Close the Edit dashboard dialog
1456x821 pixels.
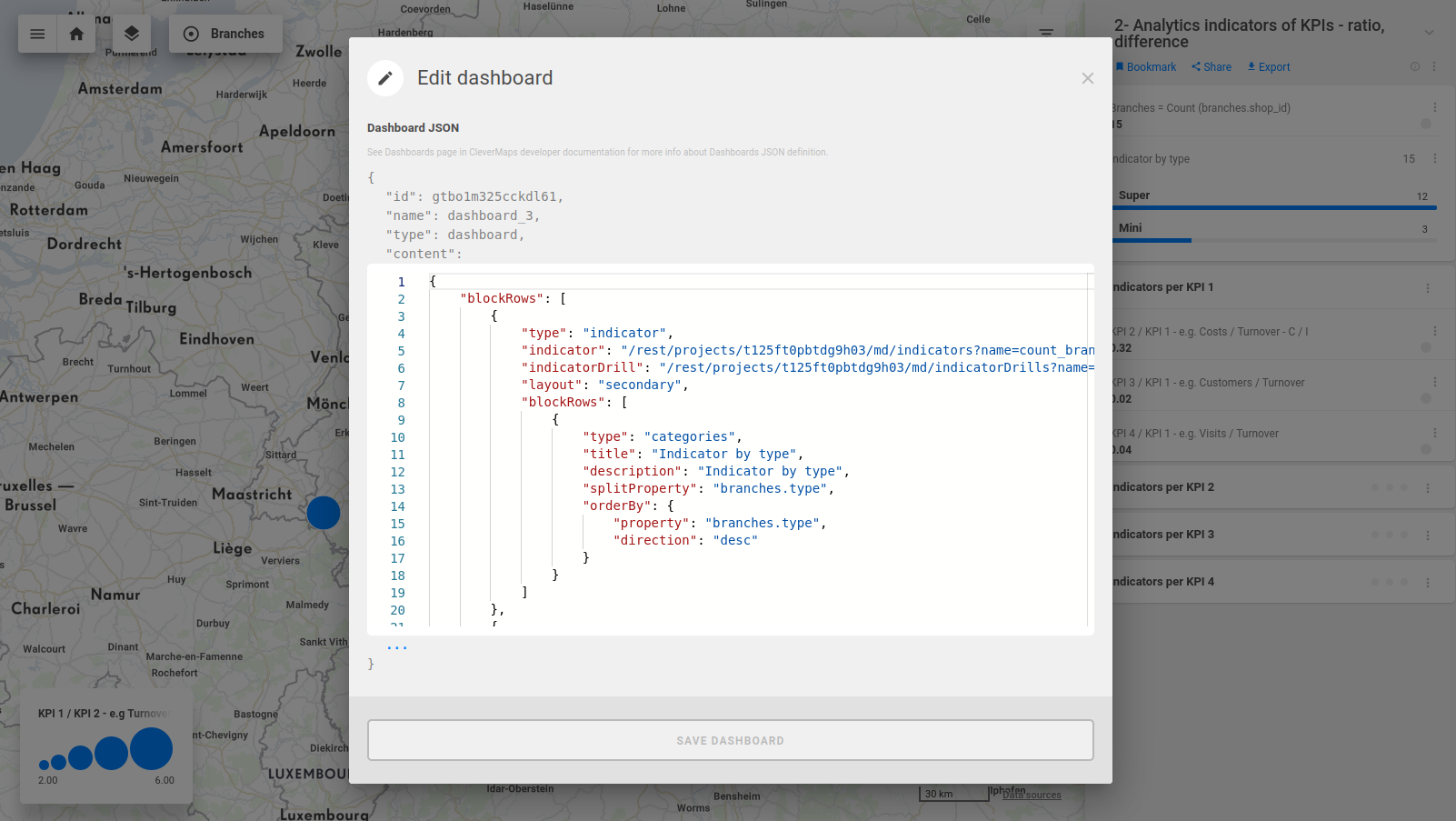click(x=1087, y=78)
